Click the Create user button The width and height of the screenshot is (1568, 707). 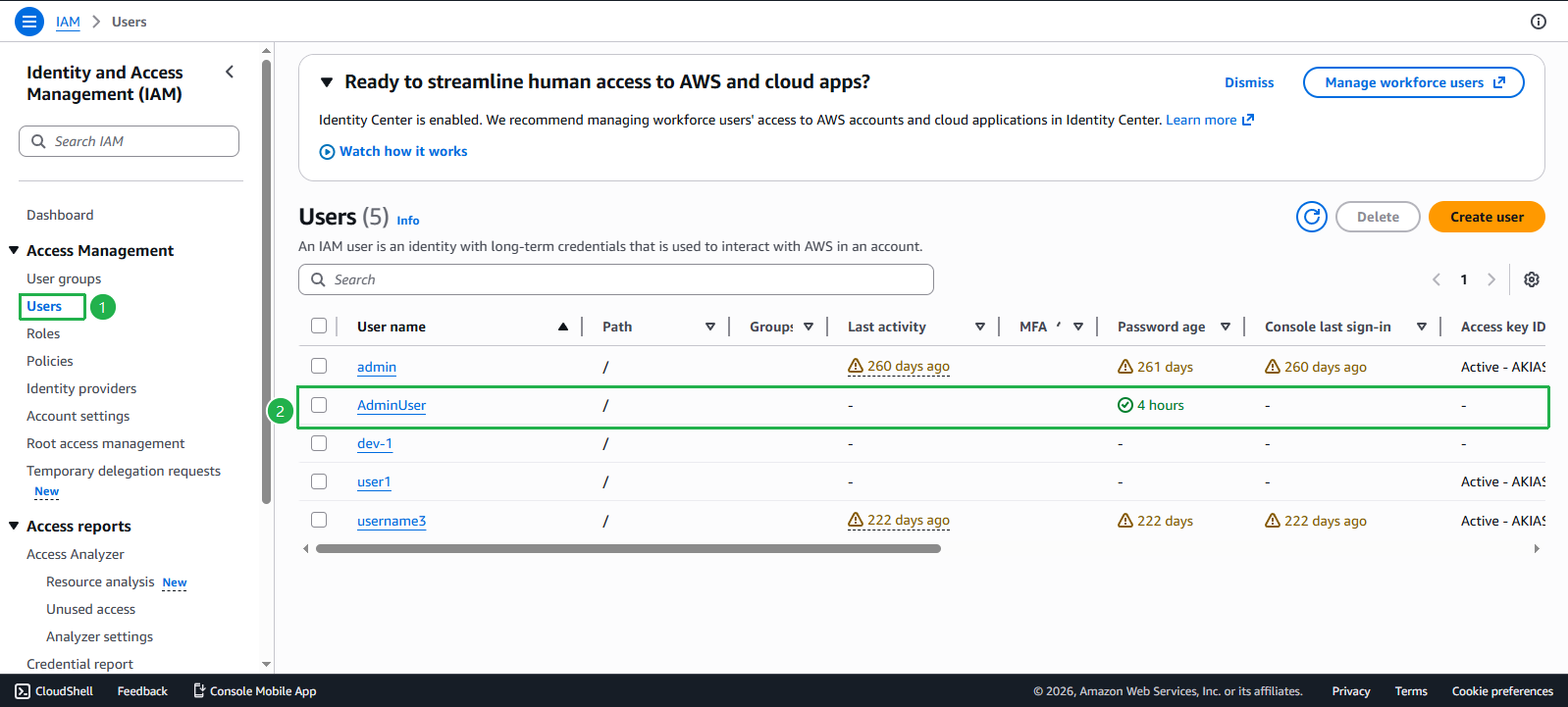pyautogui.click(x=1487, y=217)
